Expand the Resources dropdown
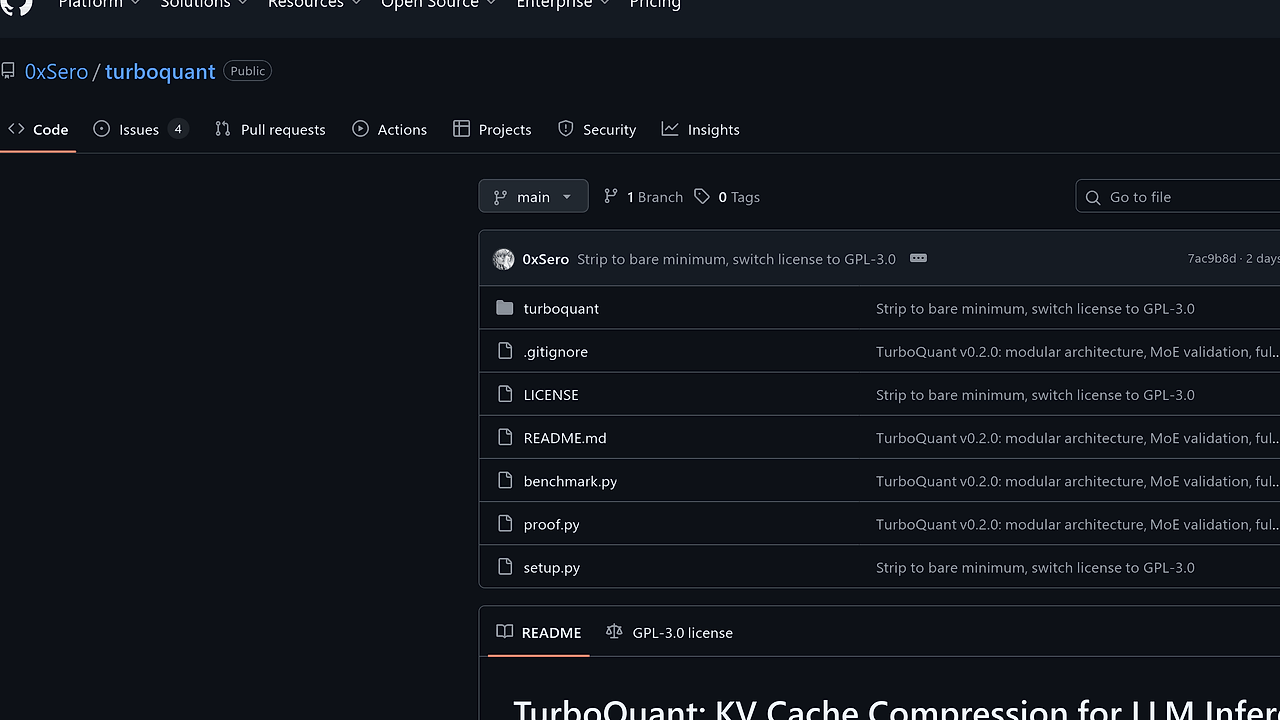Viewport: 1280px width, 720px height. 314,4
